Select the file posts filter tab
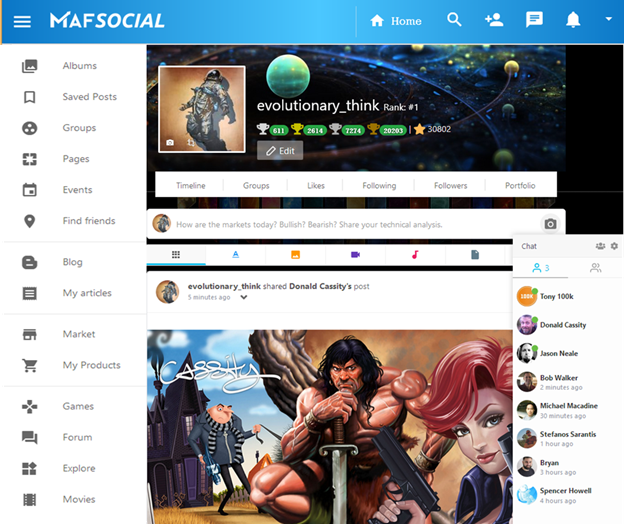624x524 pixels. [x=475, y=255]
